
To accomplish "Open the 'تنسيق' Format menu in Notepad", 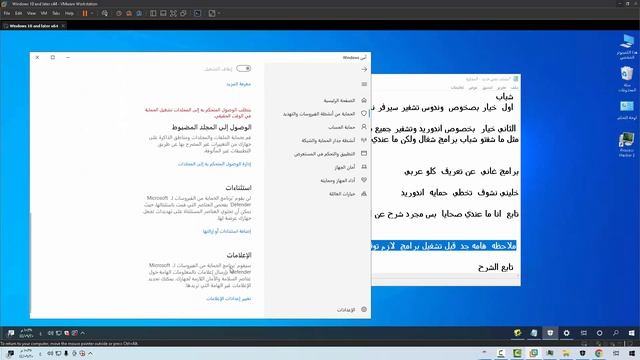I will [487, 88].
